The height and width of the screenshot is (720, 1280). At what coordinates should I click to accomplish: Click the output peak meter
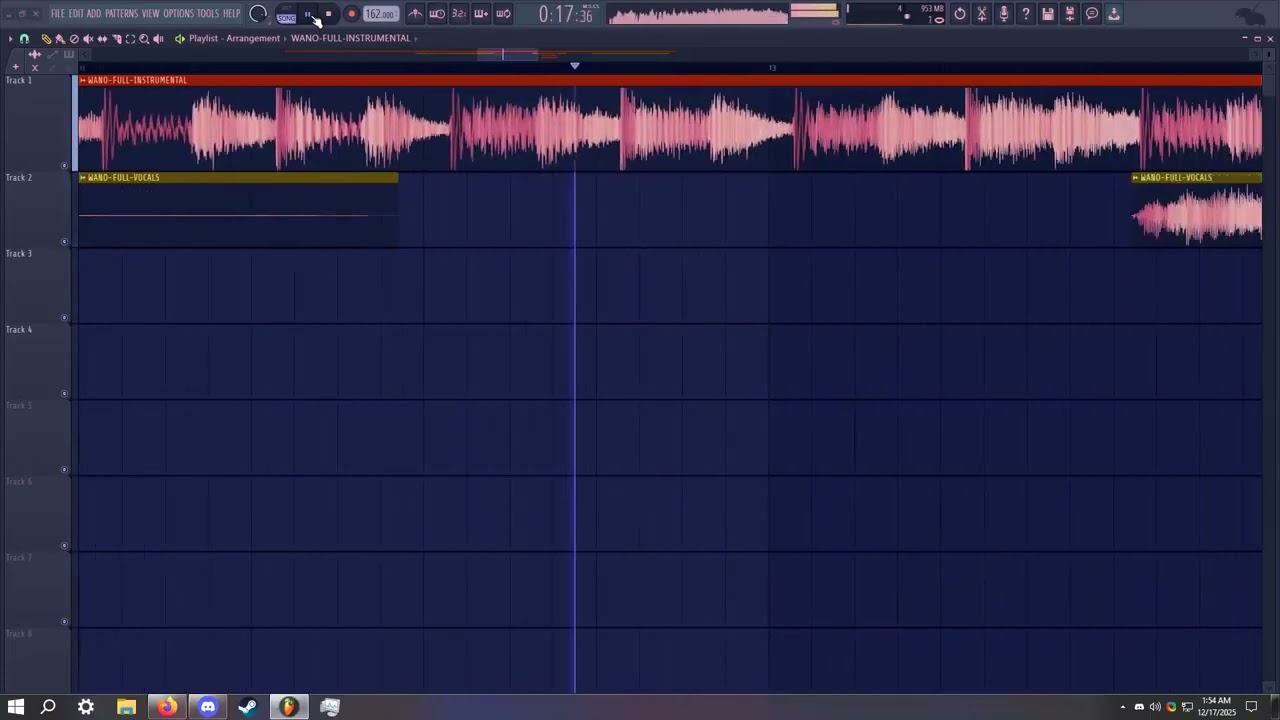coord(814,11)
